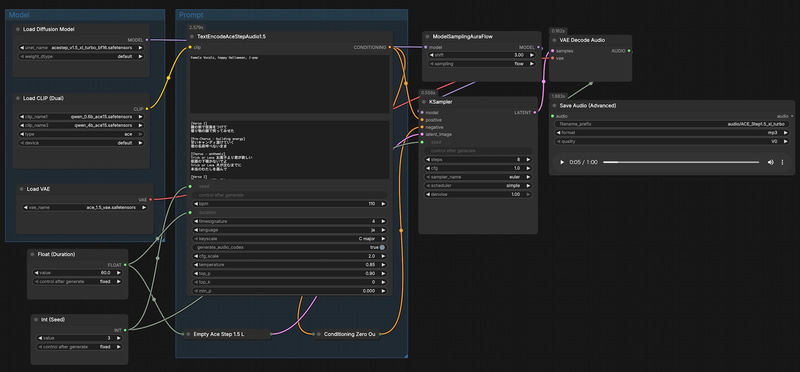Increase the temperature value
Screen dimensions: 800x372
click(383, 265)
